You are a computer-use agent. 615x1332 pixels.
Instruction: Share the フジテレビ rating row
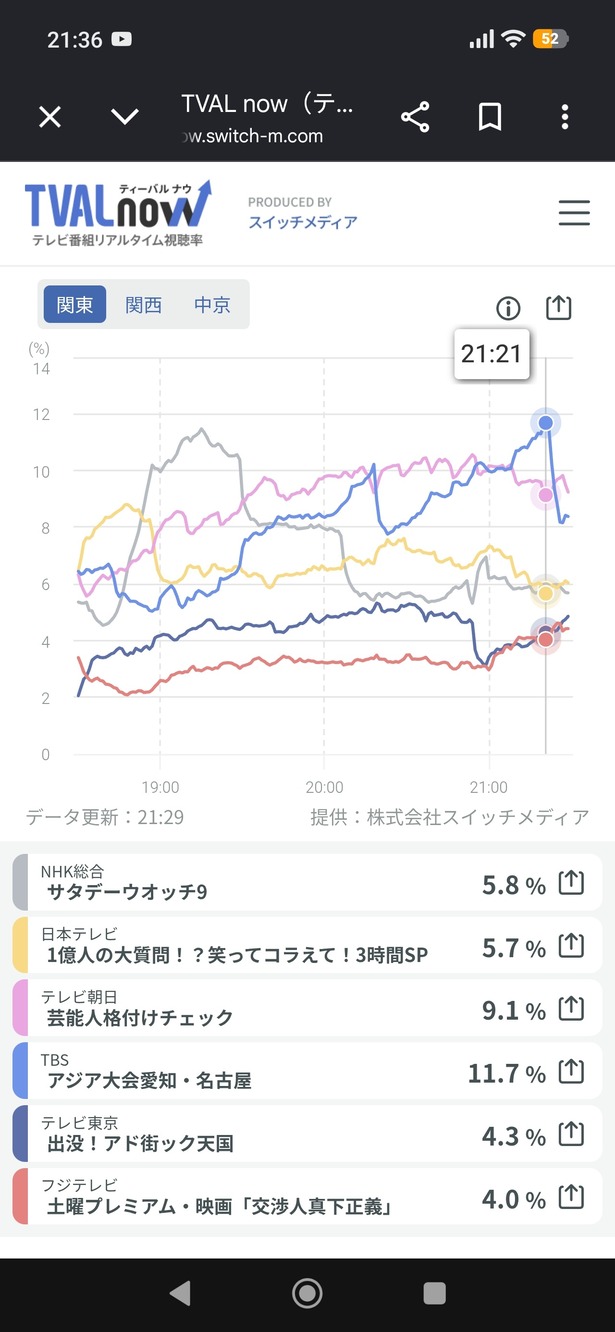click(x=570, y=1198)
